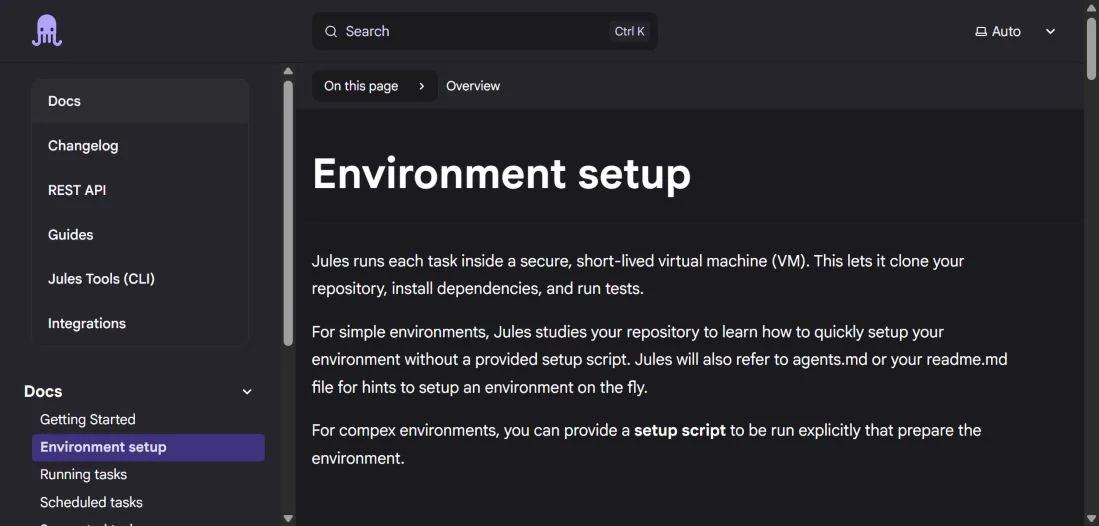Image resolution: width=1099 pixels, height=526 pixels.
Task: Click the bold 'setup script' text
Action: point(680,430)
